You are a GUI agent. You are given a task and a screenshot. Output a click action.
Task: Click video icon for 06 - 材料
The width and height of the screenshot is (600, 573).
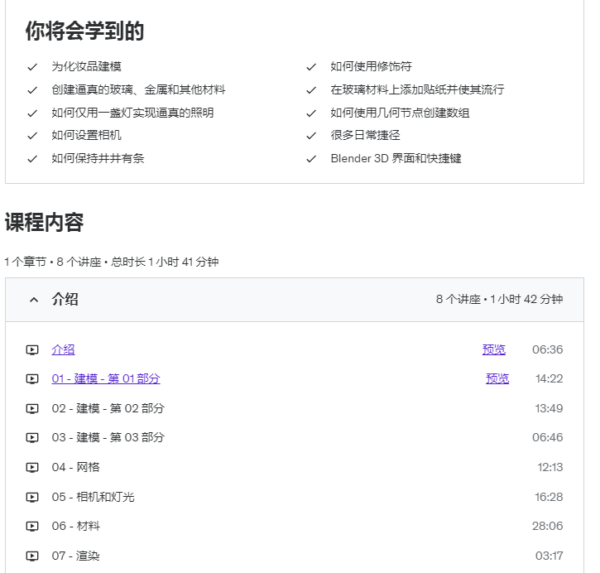point(32,526)
